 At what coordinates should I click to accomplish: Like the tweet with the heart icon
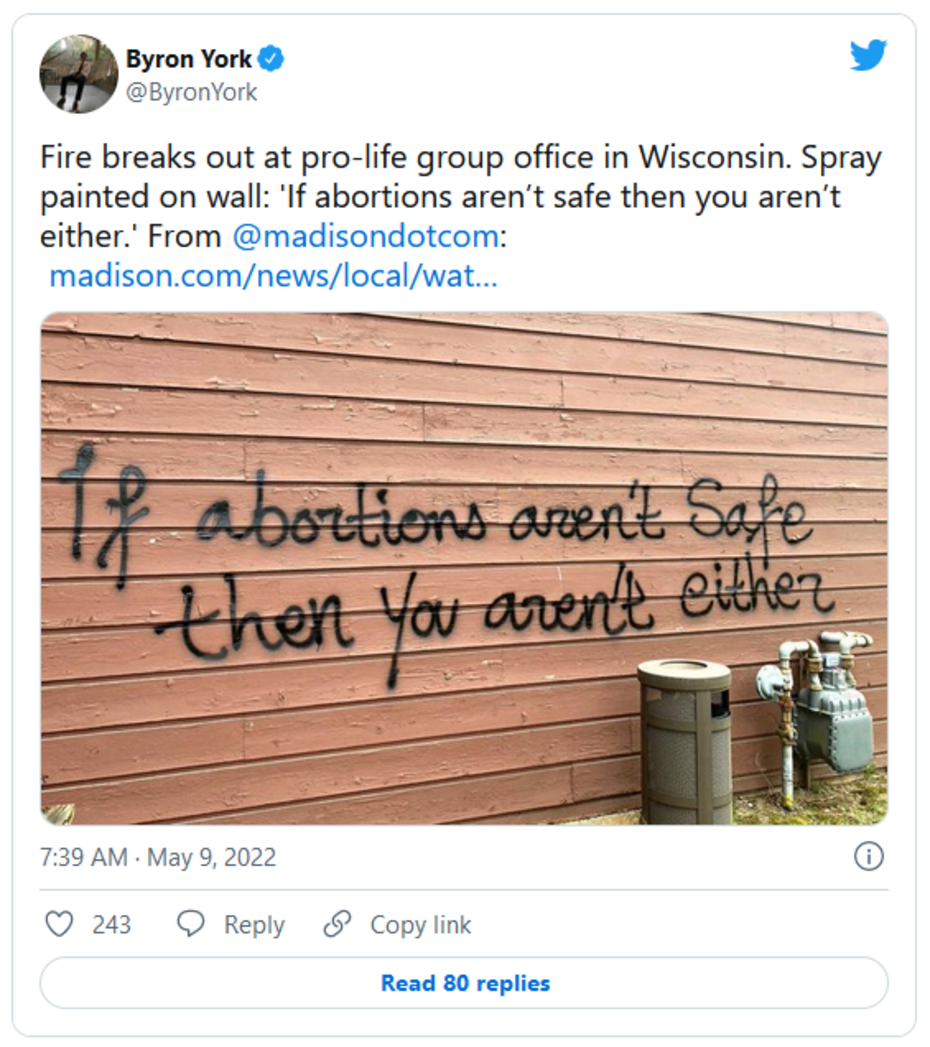60,924
